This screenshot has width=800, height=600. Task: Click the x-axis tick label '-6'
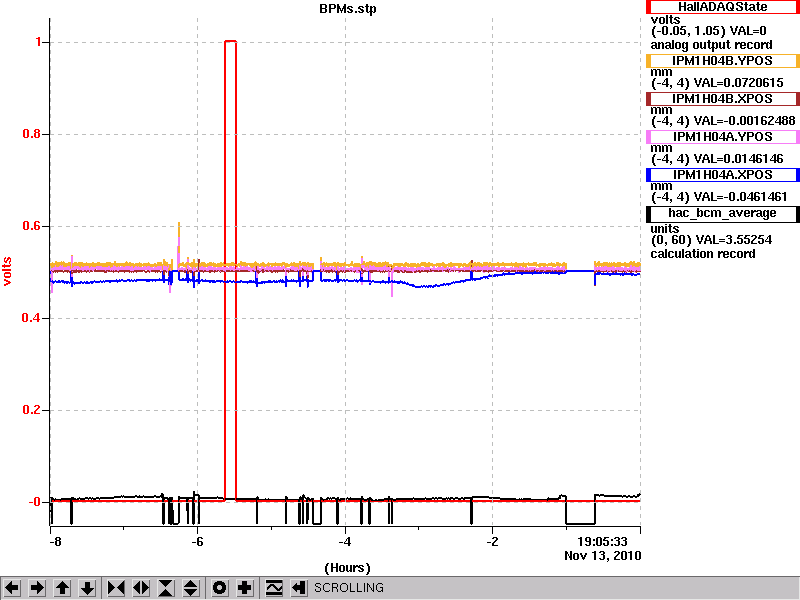click(197, 542)
